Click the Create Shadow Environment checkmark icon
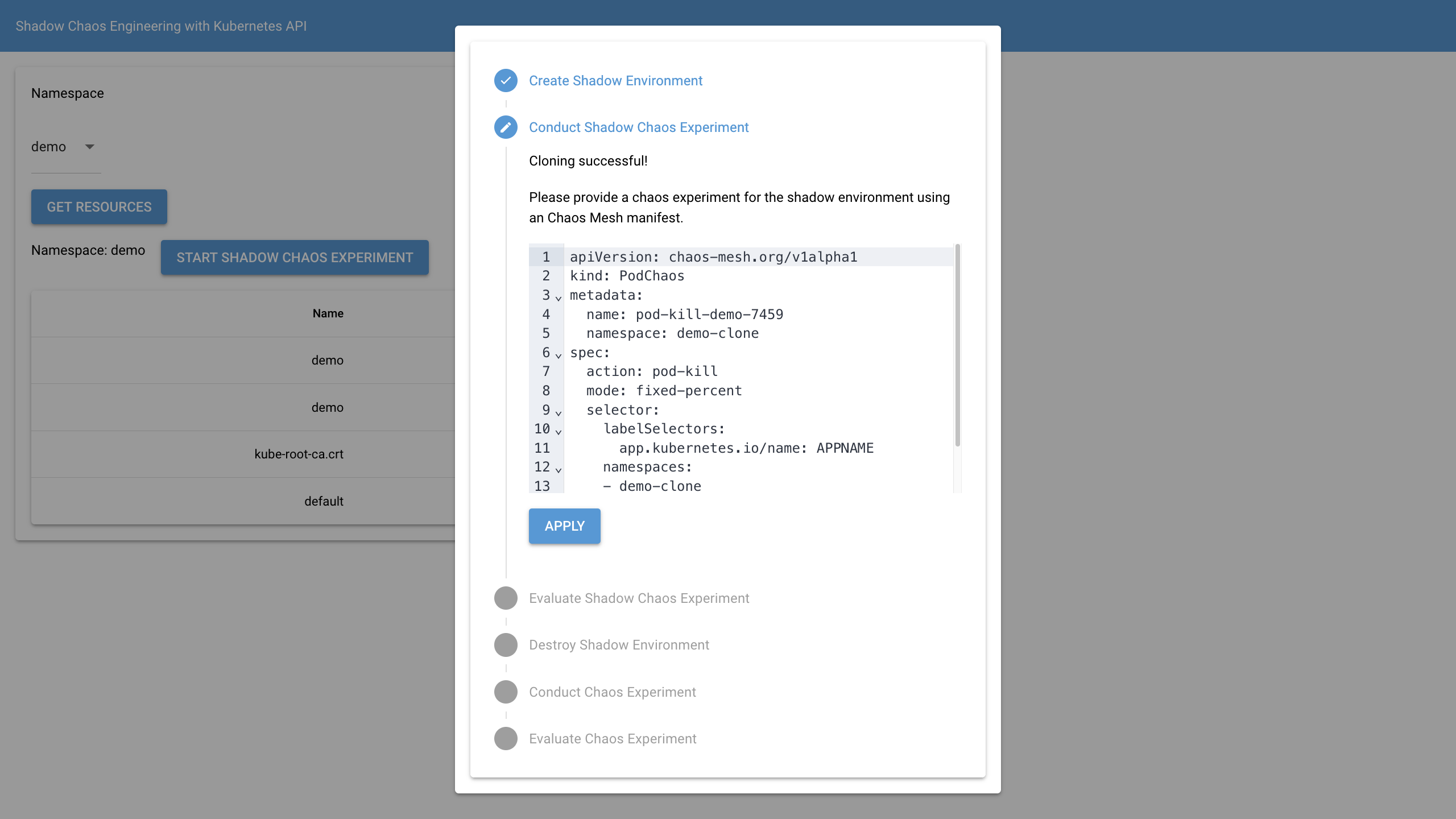This screenshot has width=1456, height=819. click(506, 81)
